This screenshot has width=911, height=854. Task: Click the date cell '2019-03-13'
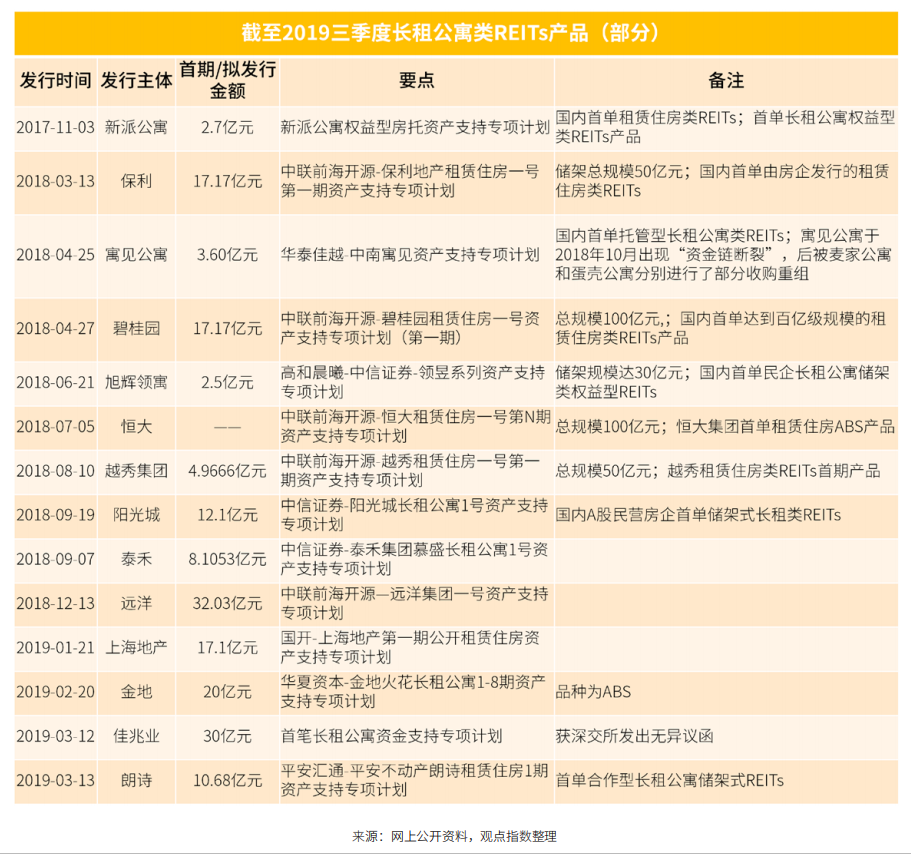click(x=56, y=780)
